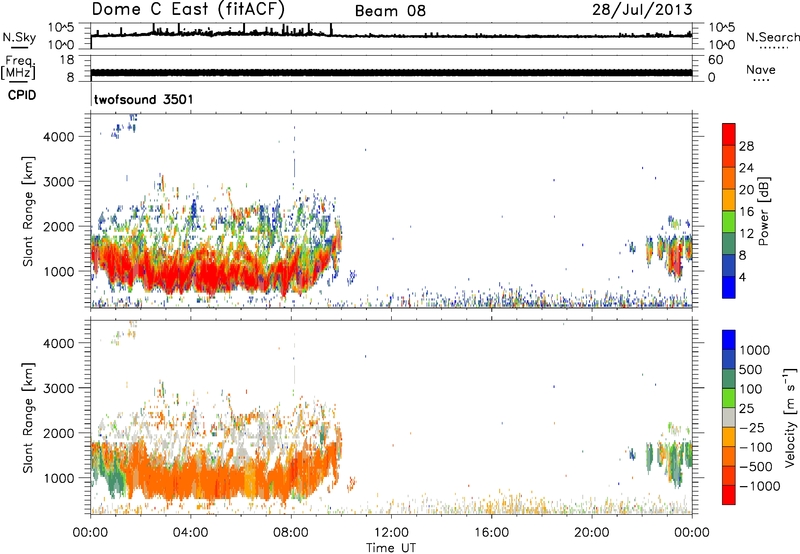
Task: Click the "Freq. [MHz]" axis label
Action: point(18,68)
